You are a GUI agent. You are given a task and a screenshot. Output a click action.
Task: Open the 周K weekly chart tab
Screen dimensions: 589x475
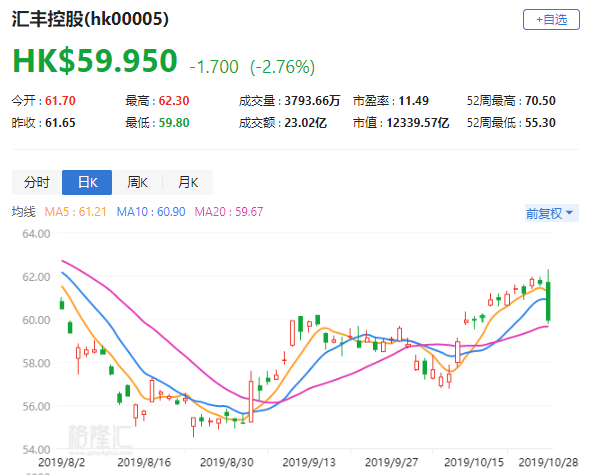(x=137, y=182)
